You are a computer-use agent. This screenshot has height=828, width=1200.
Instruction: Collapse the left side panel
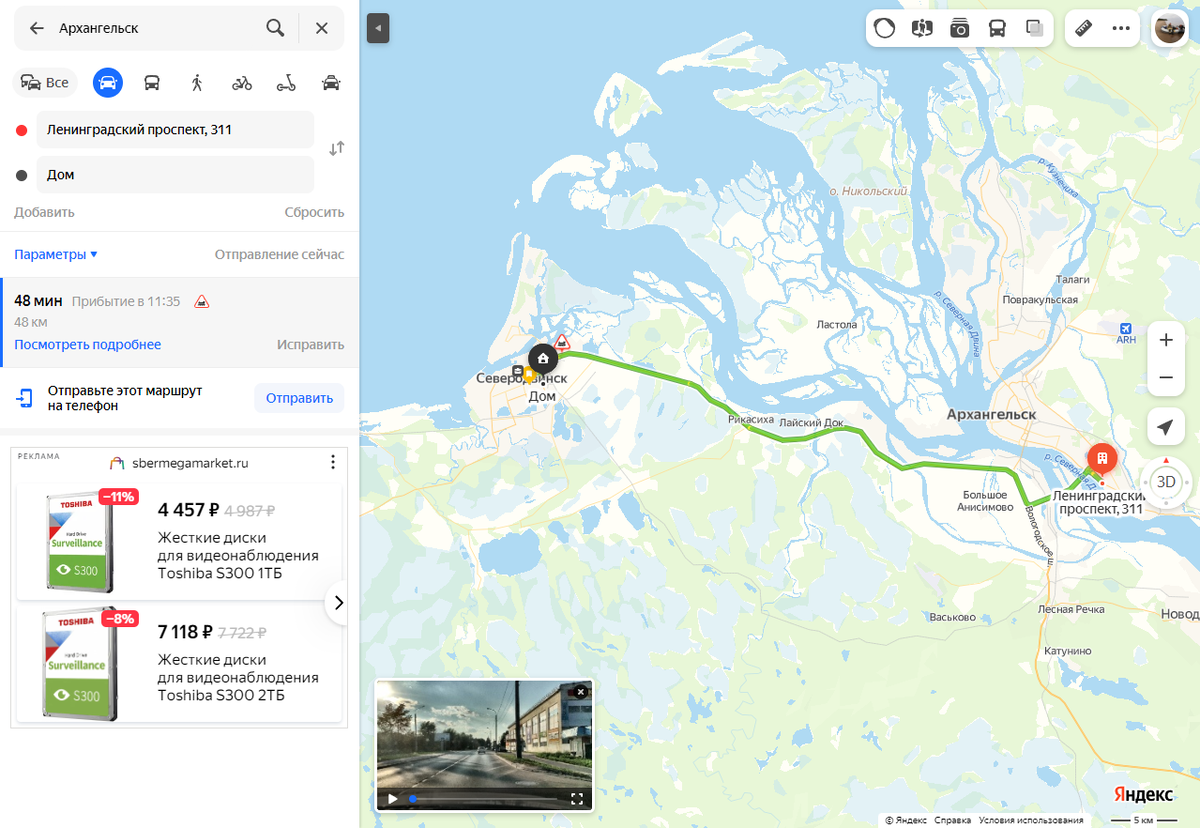(x=378, y=29)
